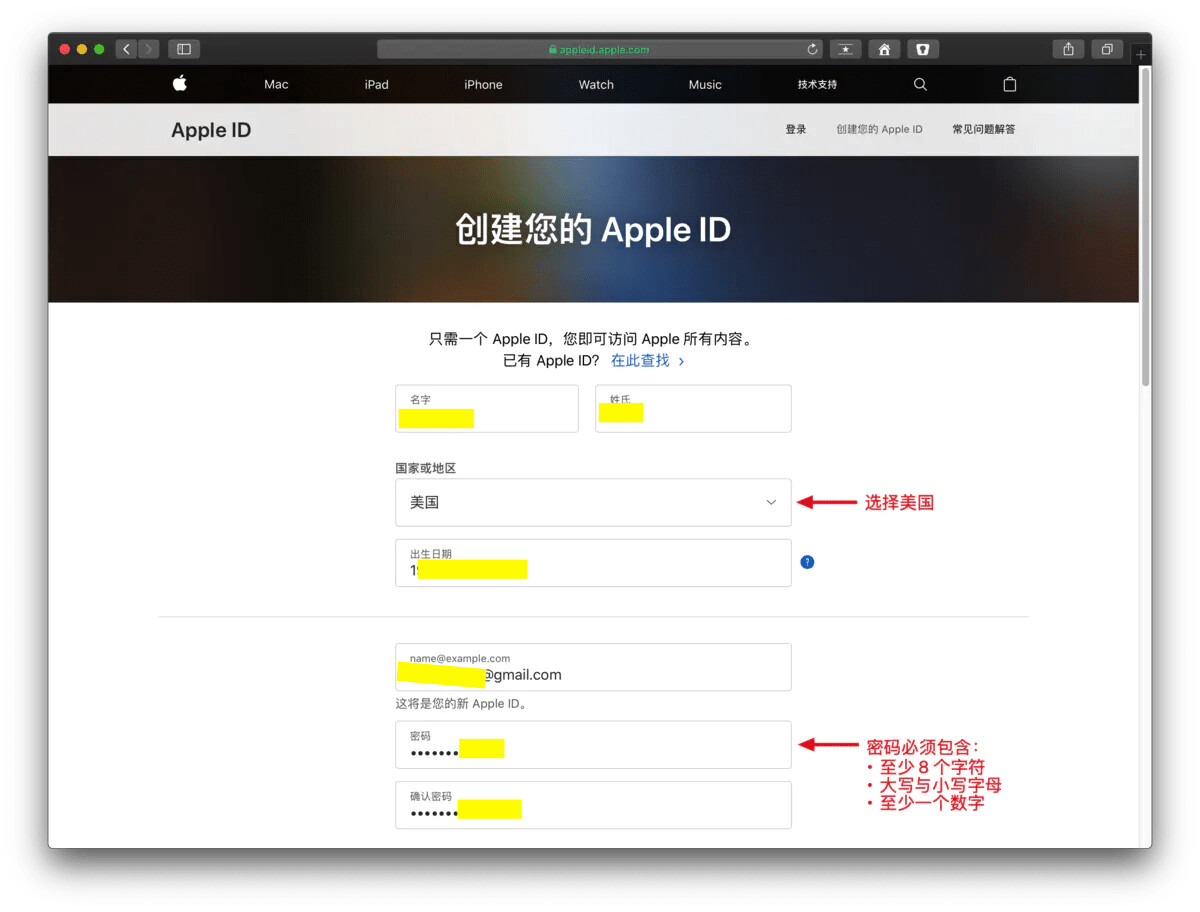Click the 登录 link
The image size is (1200, 912).
coord(796,129)
